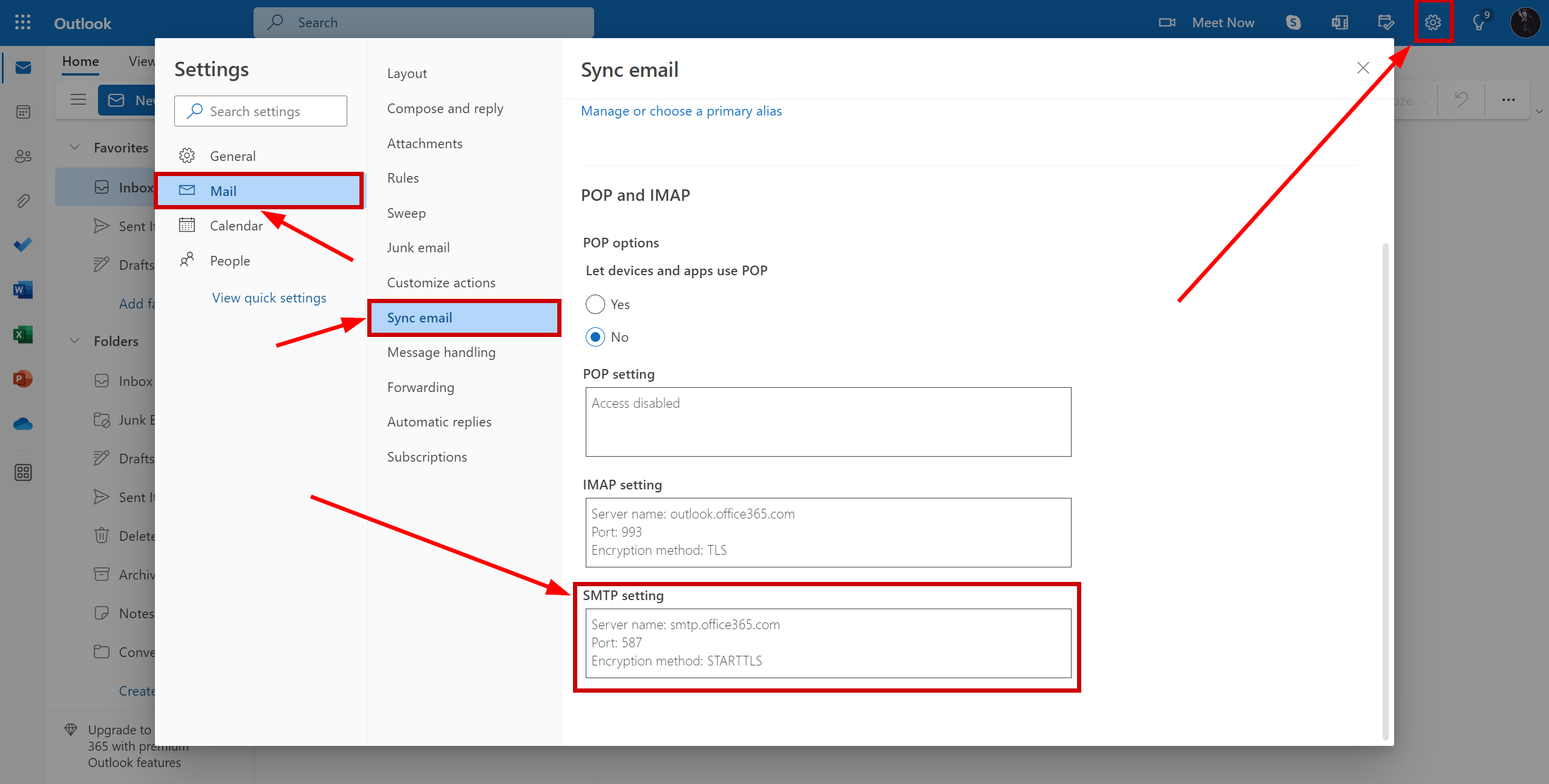
Task: Click the POP setting text box
Action: click(828, 422)
